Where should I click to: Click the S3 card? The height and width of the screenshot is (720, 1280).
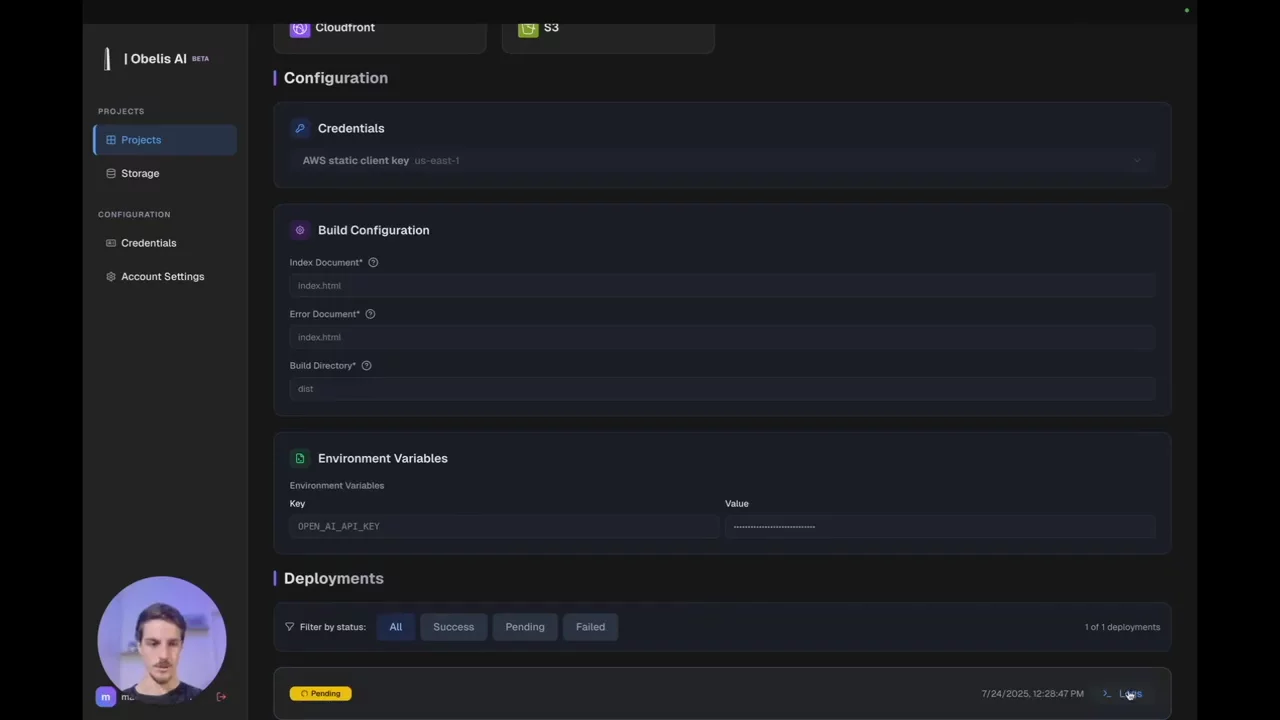pos(608,36)
